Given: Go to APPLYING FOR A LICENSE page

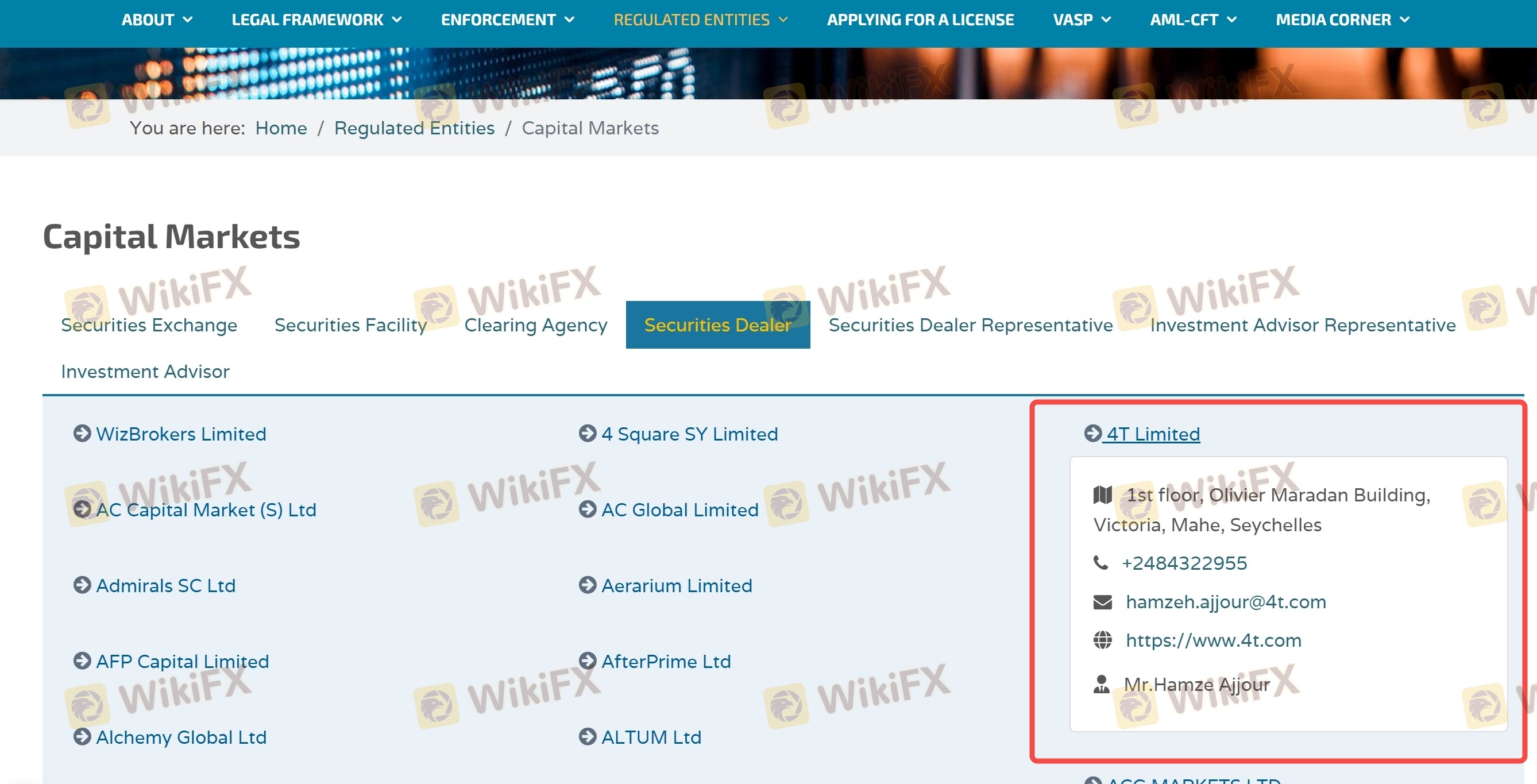Looking at the screenshot, I should pyautogui.click(x=920, y=20).
